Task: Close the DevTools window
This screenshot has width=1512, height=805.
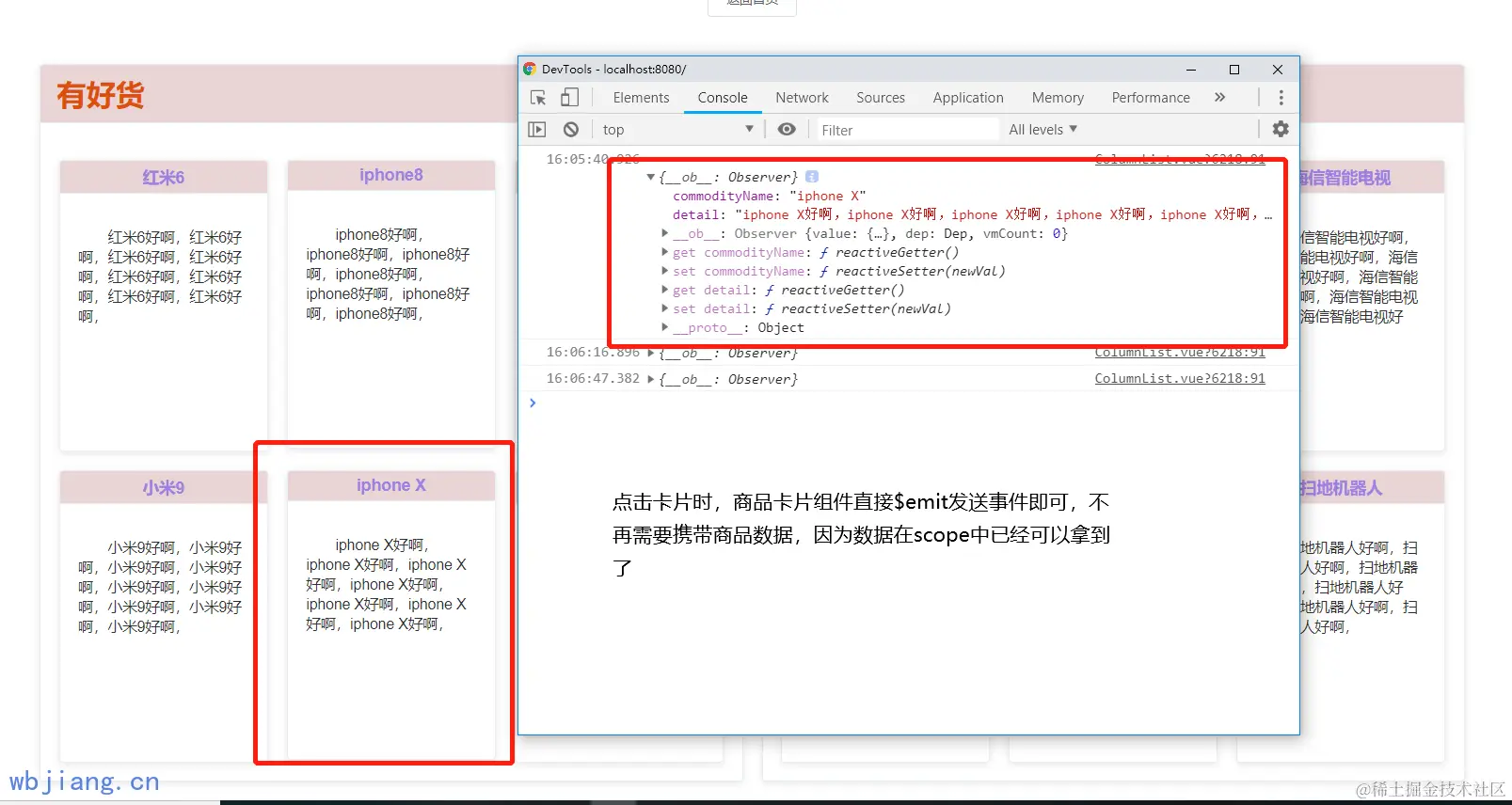Action: click(x=1278, y=69)
